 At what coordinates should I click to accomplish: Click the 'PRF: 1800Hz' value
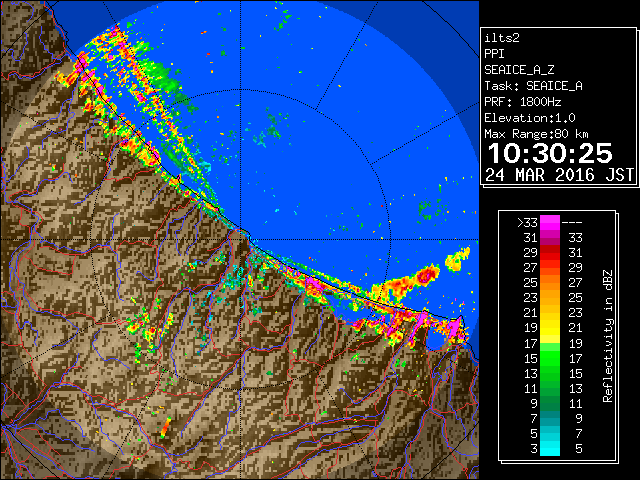[522, 102]
